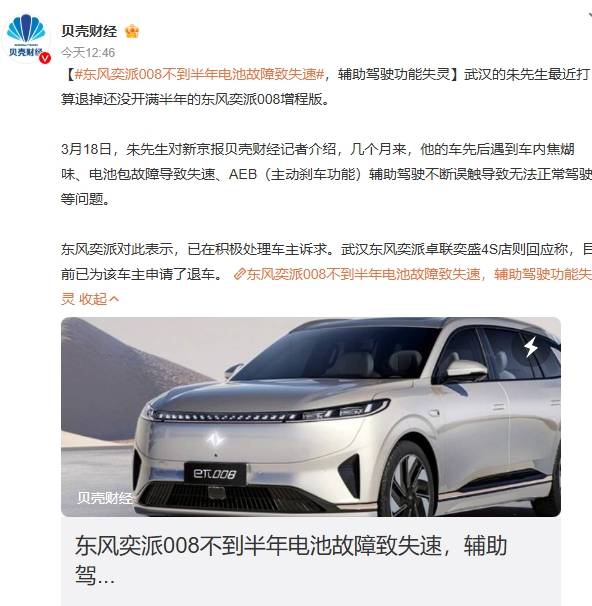The height and width of the screenshot is (606, 592).
Task: Click the eπ008 license plate in the photo
Action: 215,473
